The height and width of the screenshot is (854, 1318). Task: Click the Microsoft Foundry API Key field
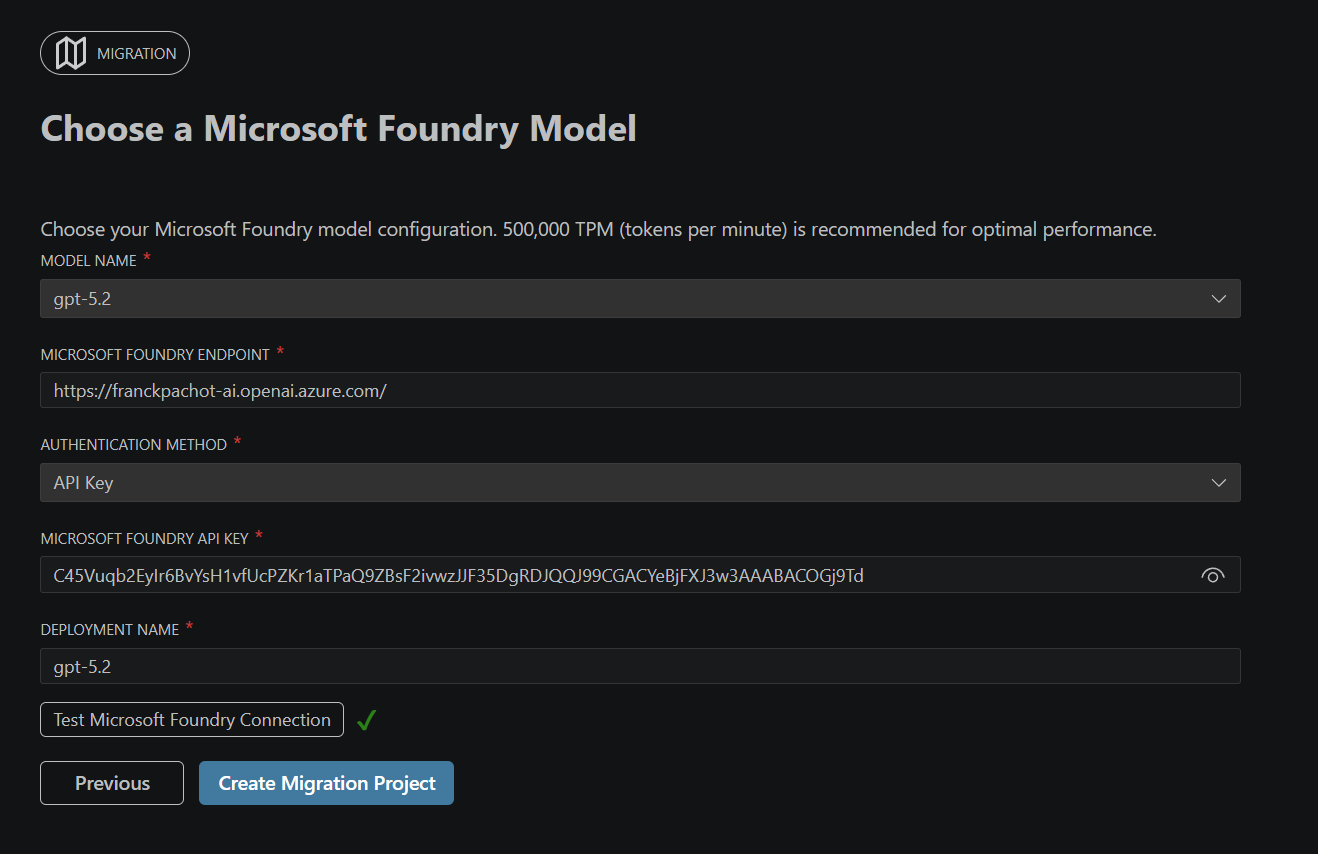[640, 575]
